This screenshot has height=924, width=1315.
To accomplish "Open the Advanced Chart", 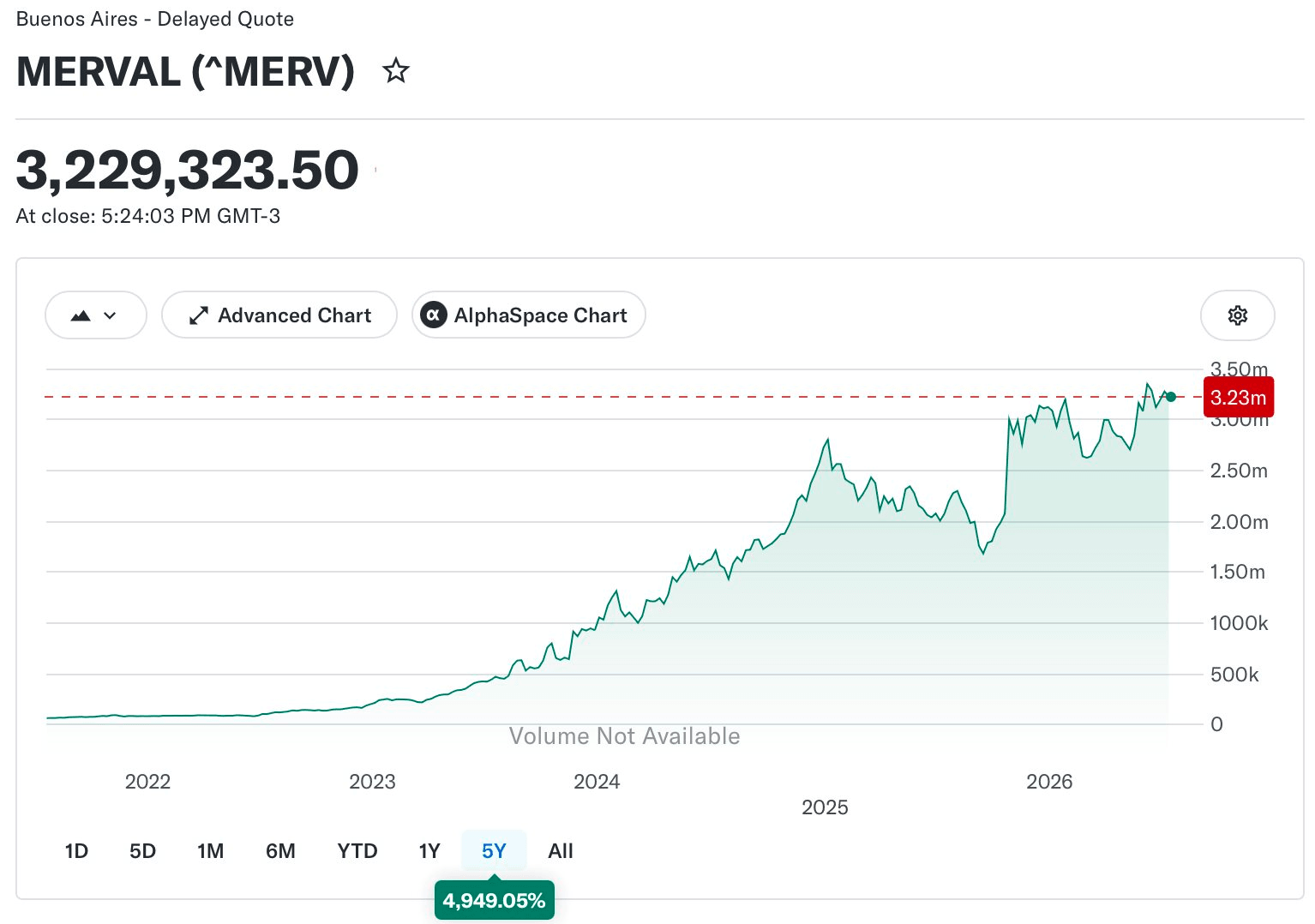I will [279, 315].
